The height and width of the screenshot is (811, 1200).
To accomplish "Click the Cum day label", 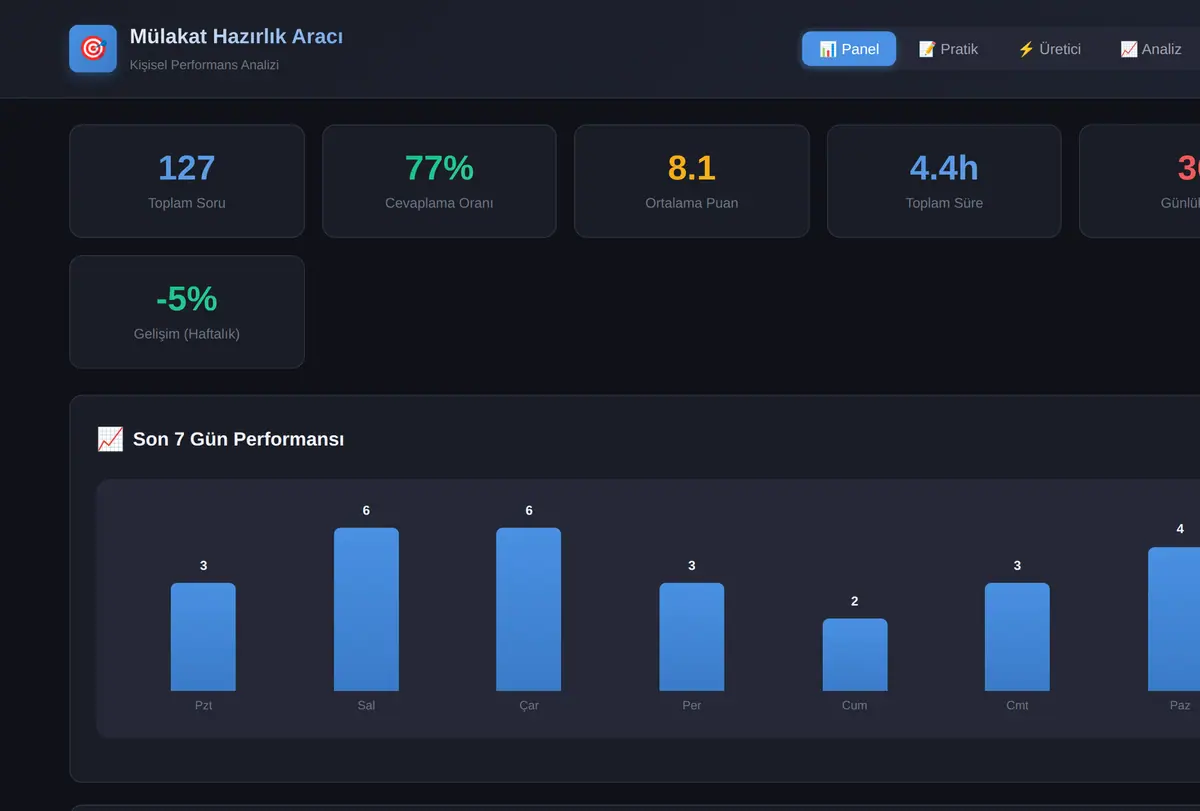I will pyautogui.click(x=855, y=705).
